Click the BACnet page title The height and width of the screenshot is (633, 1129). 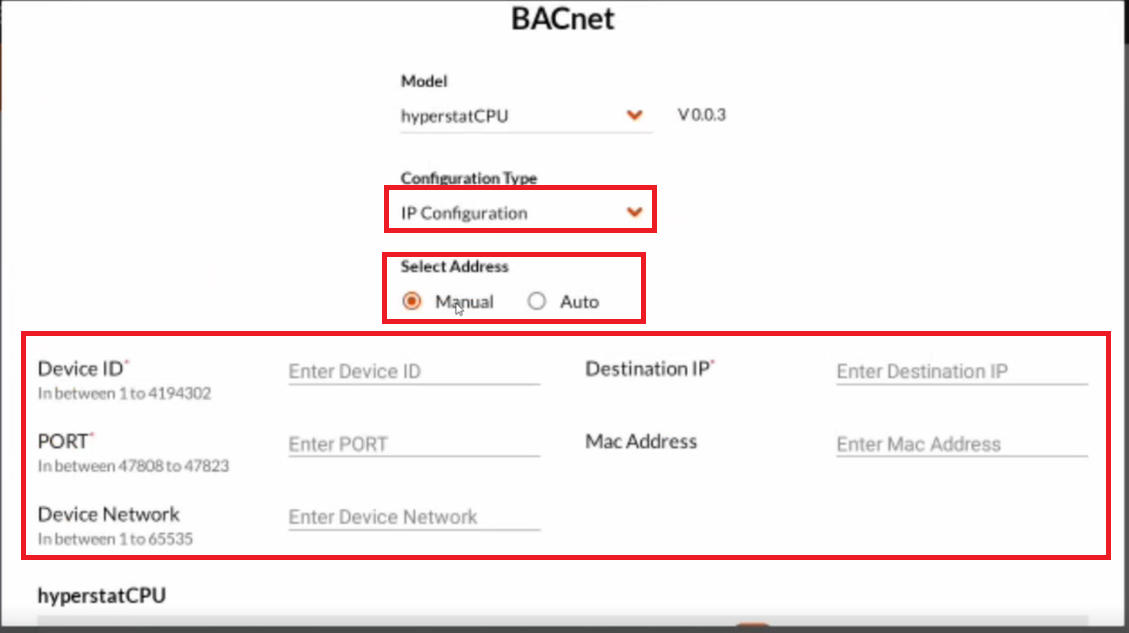tap(562, 19)
